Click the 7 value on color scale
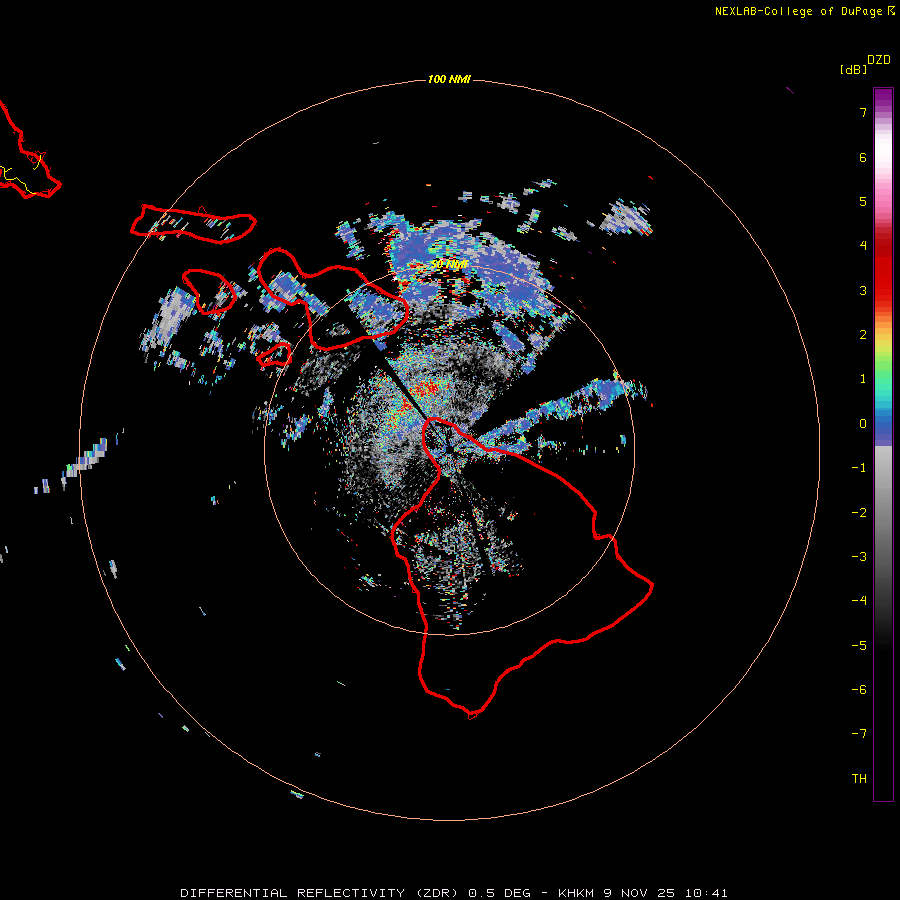Screen dimensions: 900x900 (x=863, y=113)
